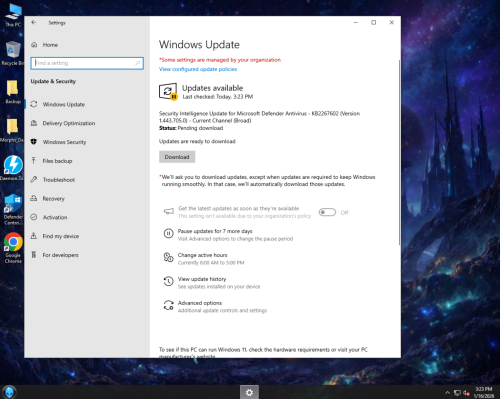Show hidden tray icons chevron
The height and width of the screenshot is (399, 500).
pyautogui.click(x=447, y=393)
